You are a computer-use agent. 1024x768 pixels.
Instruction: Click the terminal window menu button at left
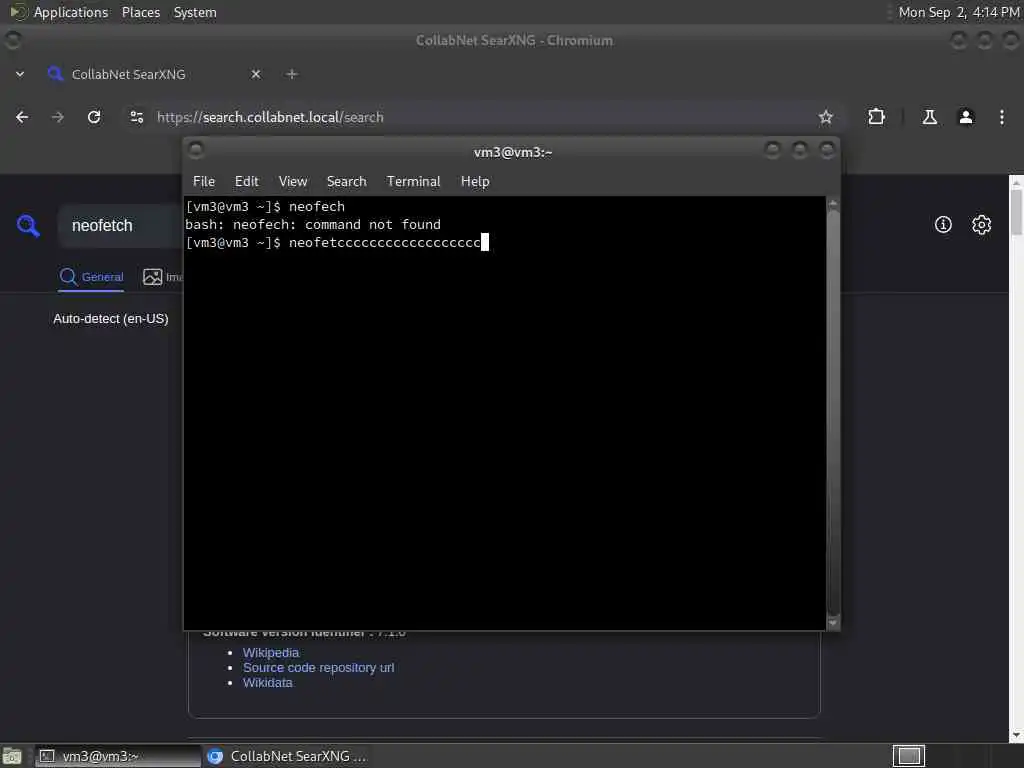(196, 150)
